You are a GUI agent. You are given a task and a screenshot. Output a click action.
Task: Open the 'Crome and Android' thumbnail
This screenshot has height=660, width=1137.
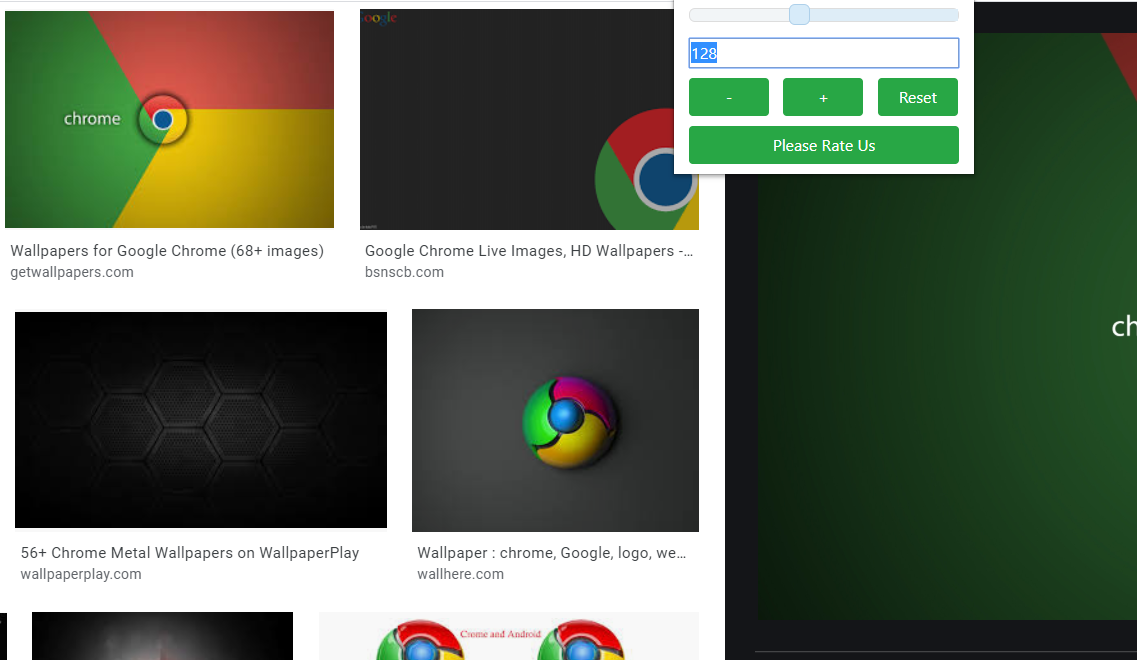click(x=508, y=637)
